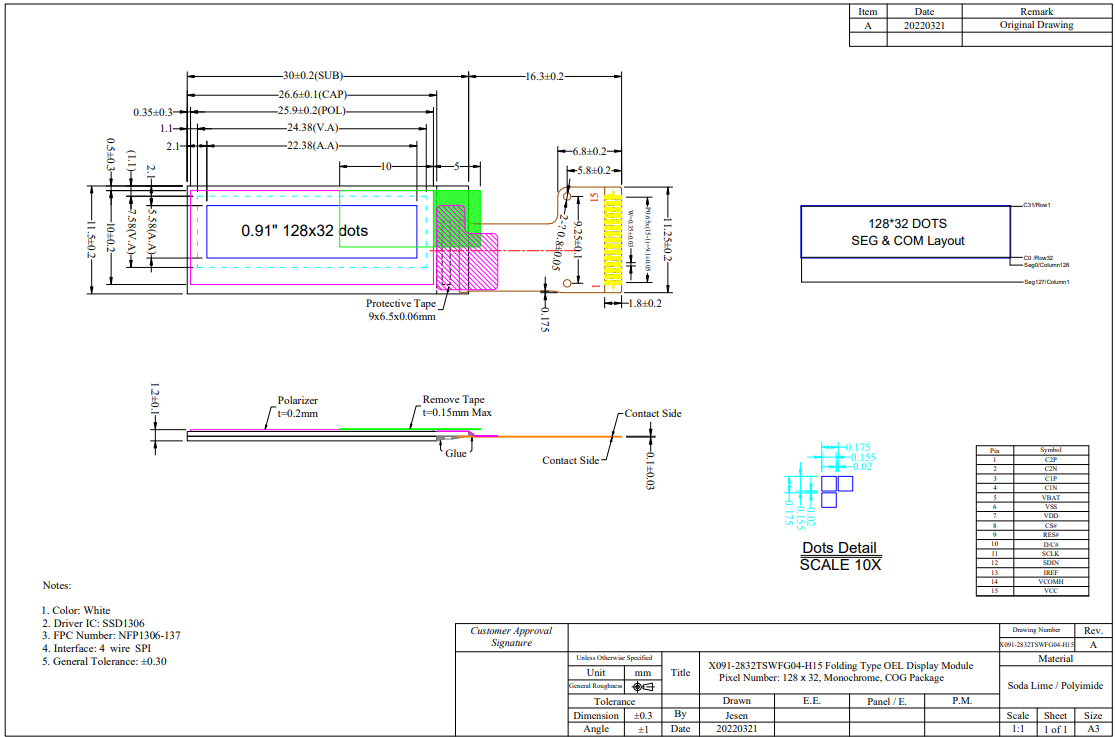Click the "0.91" 128x32 dots" display label

pos(304,231)
